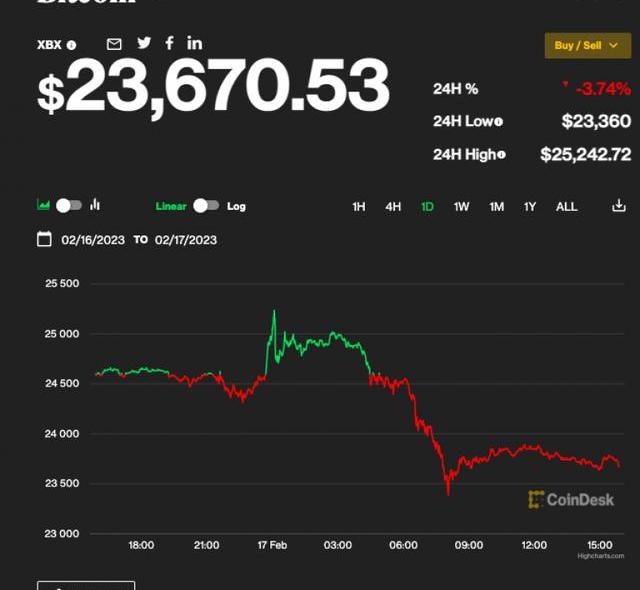Viewport: 640px width, 590px height.
Task: Edit start date 02/16/2023
Action: pos(93,240)
